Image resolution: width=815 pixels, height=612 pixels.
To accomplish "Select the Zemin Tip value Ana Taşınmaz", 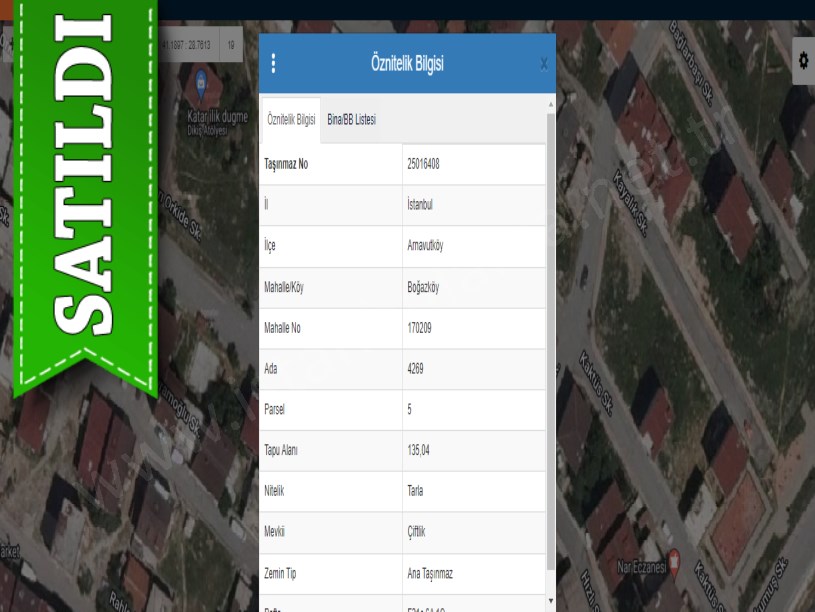I will 430,574.
